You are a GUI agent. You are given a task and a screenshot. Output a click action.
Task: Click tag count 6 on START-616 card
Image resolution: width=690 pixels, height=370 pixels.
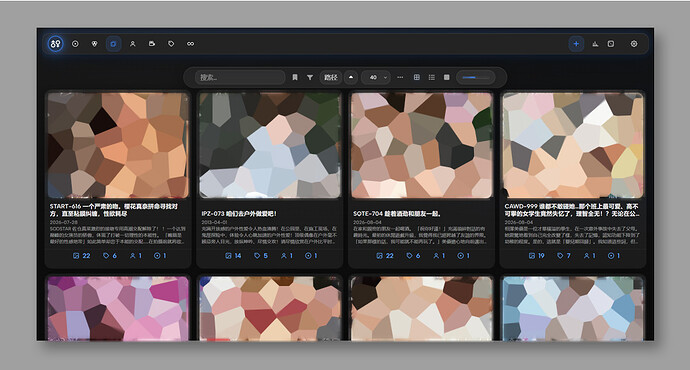click(110, 256)
